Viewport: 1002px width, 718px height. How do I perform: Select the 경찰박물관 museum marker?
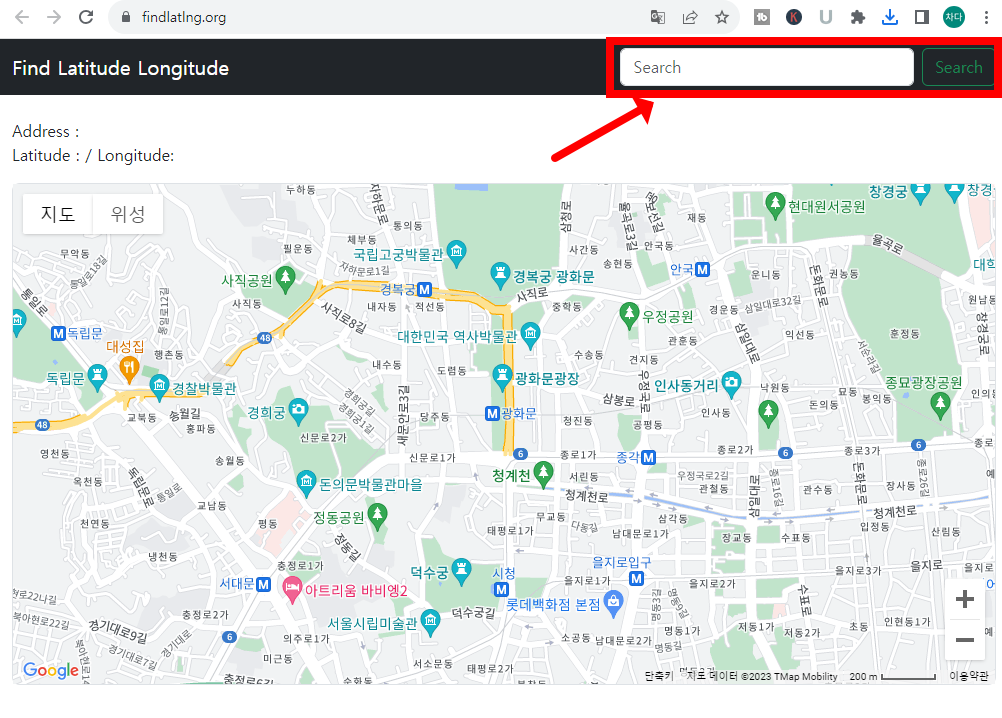coord(159,388)
